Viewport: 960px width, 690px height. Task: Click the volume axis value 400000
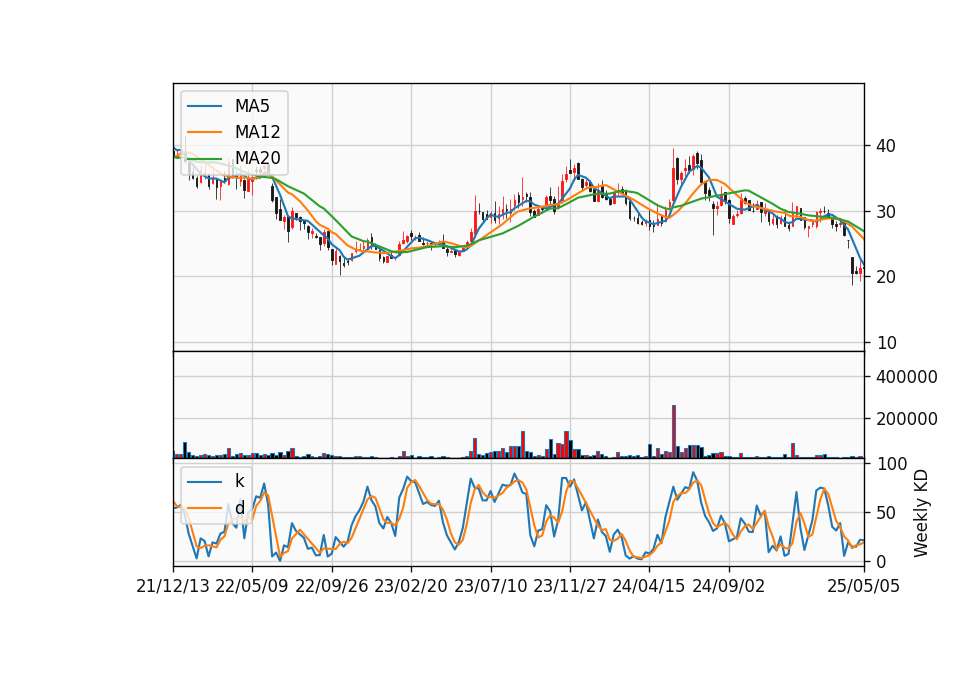tap(907, 377)
